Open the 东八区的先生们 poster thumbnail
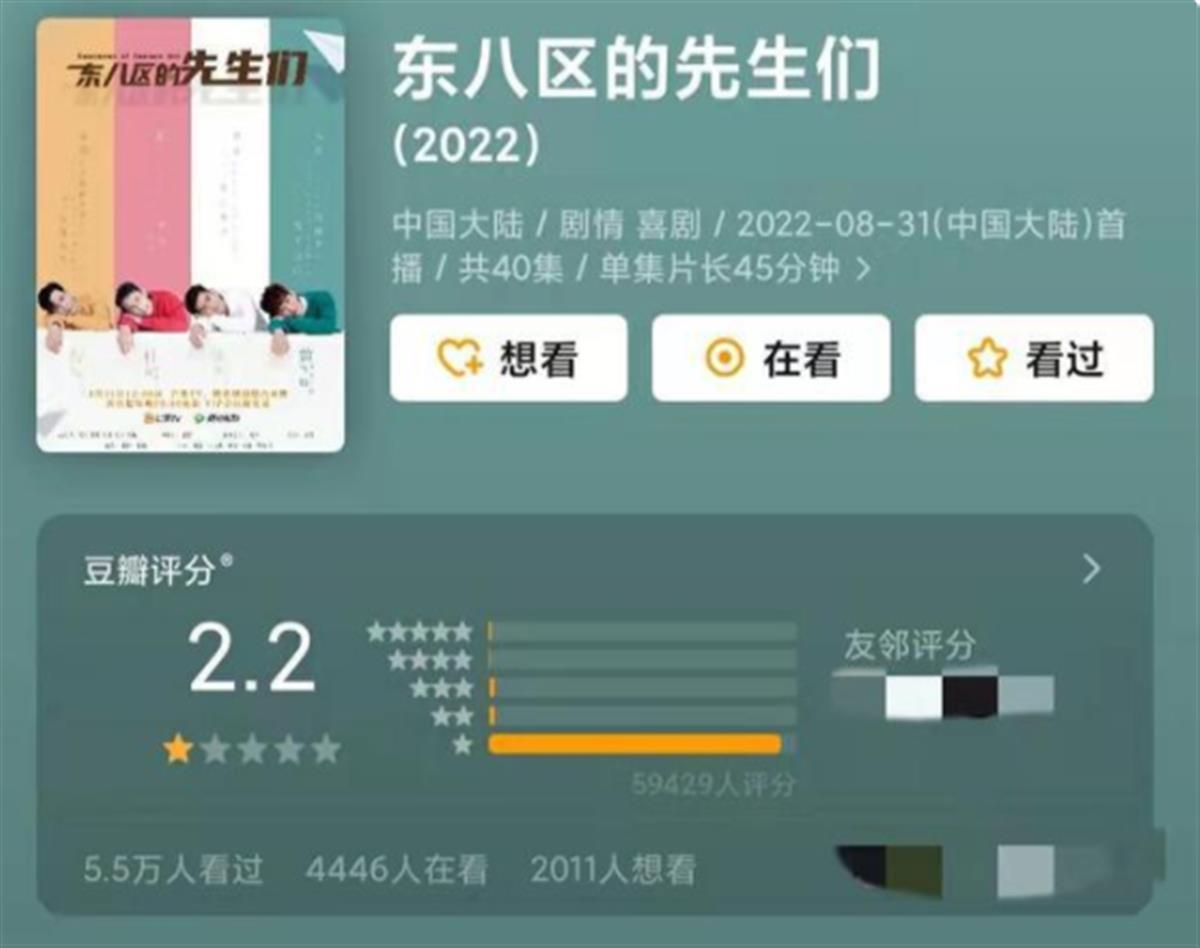The image size is (1200, 948). coord(191,234)
